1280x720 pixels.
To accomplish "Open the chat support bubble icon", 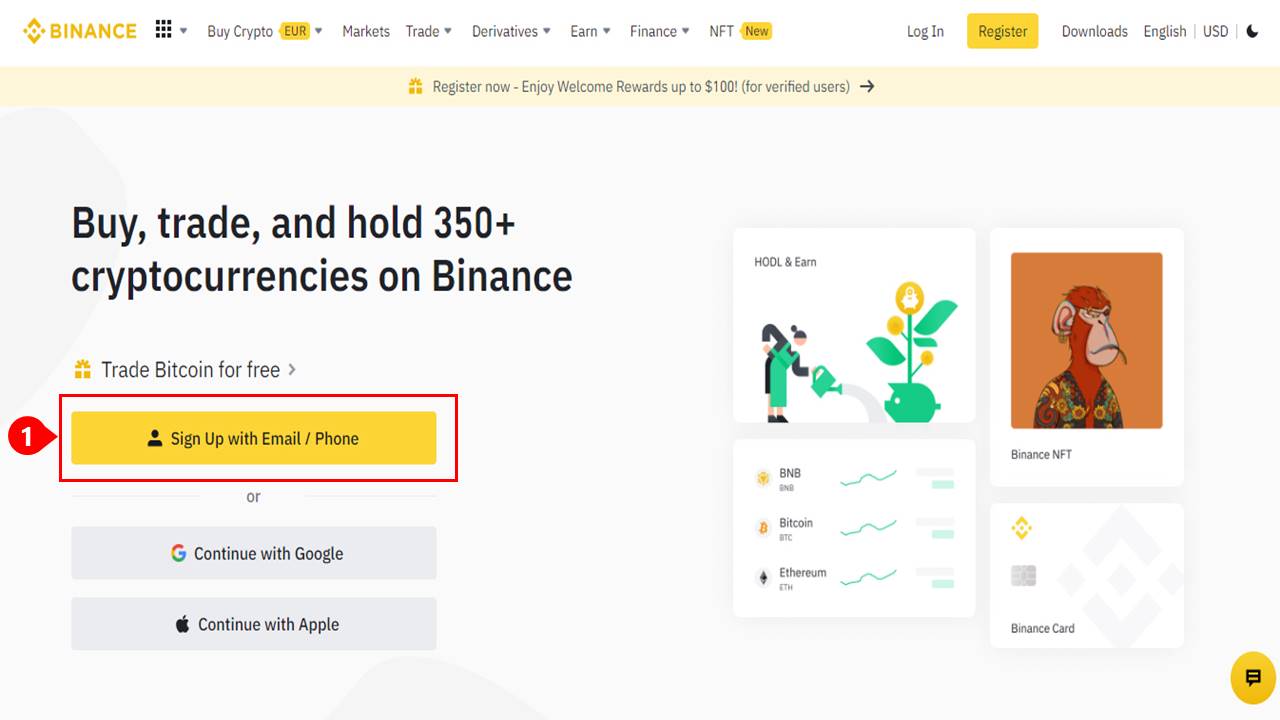I will click(x=1253, y=678).
